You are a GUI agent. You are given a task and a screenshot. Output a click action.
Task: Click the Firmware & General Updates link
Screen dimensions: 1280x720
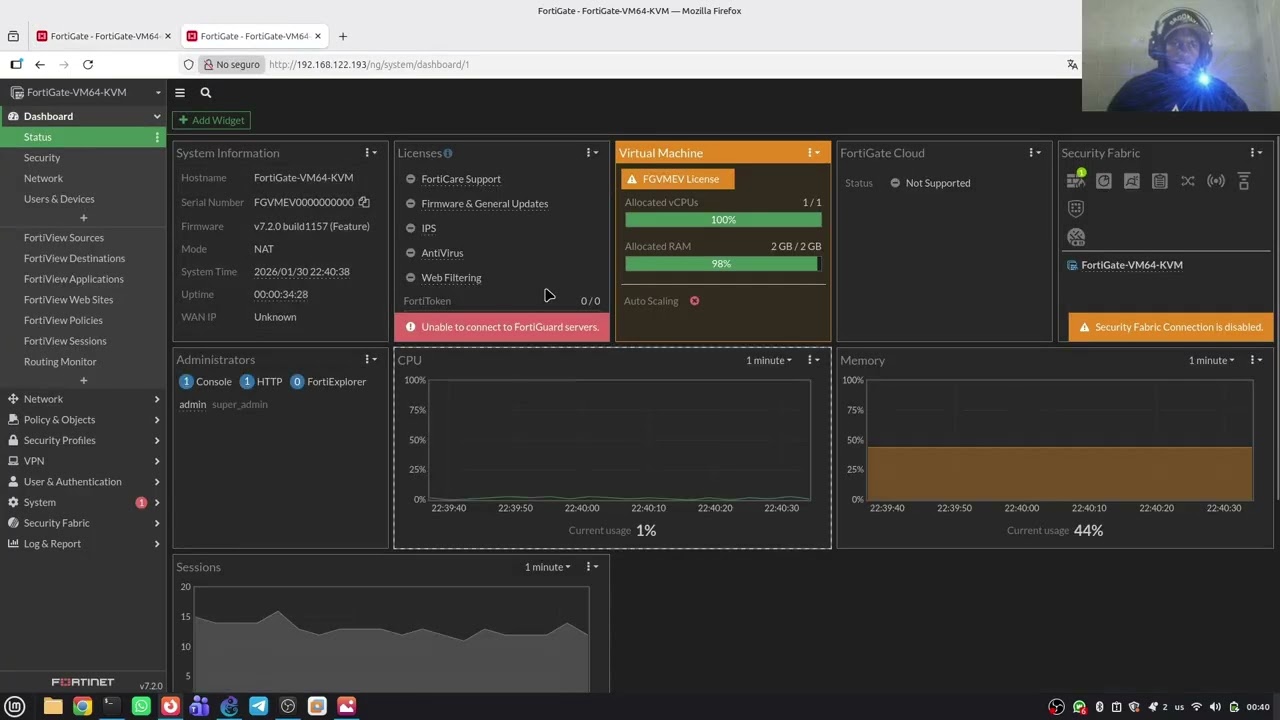[485, 204]
